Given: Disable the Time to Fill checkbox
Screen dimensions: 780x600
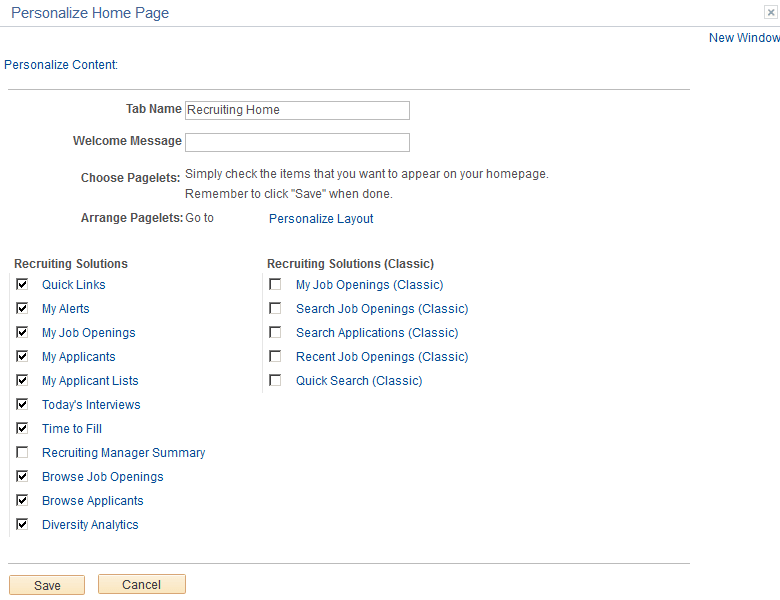Looking at the screenshot, I should tap(22, 429).
